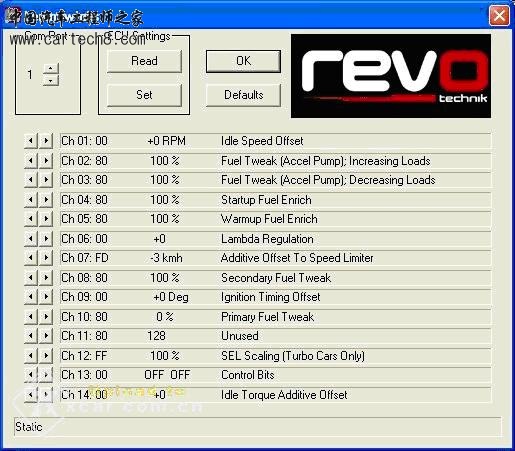Restore values with Defaults button
This screenshot has width=515, height=451.
coord(243,95)
